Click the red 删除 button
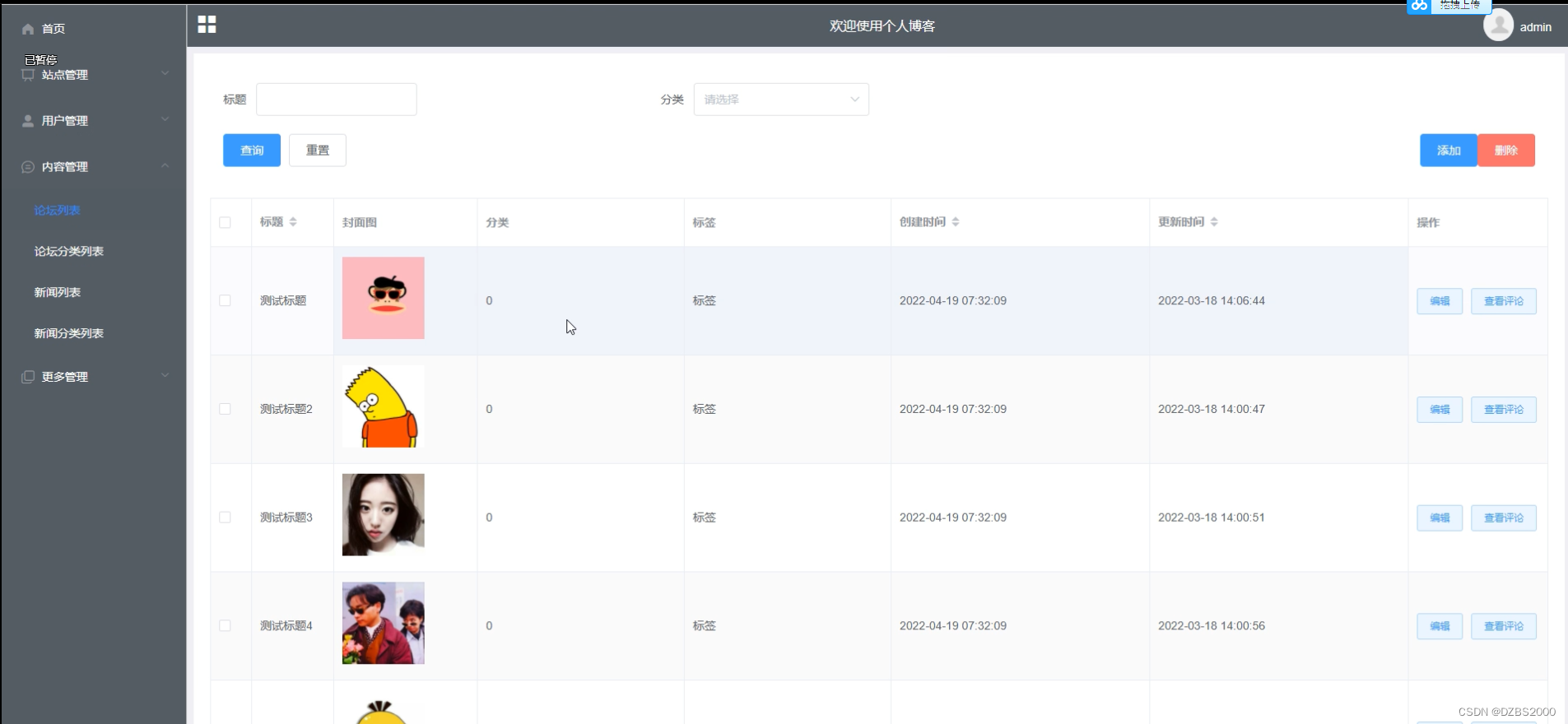Image resolution: width=1568 pixels, height=724 pixels. click(x=1506, y=151)
